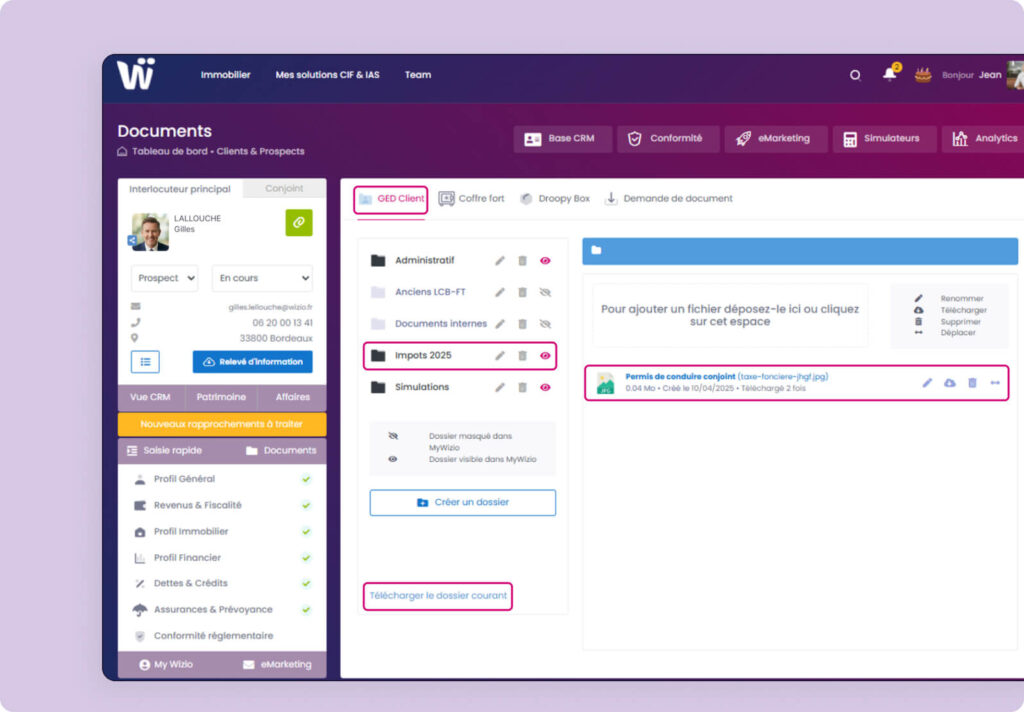Click the green link icon beside Lallouche
The image size is (1024, 712).
(299, 222)
